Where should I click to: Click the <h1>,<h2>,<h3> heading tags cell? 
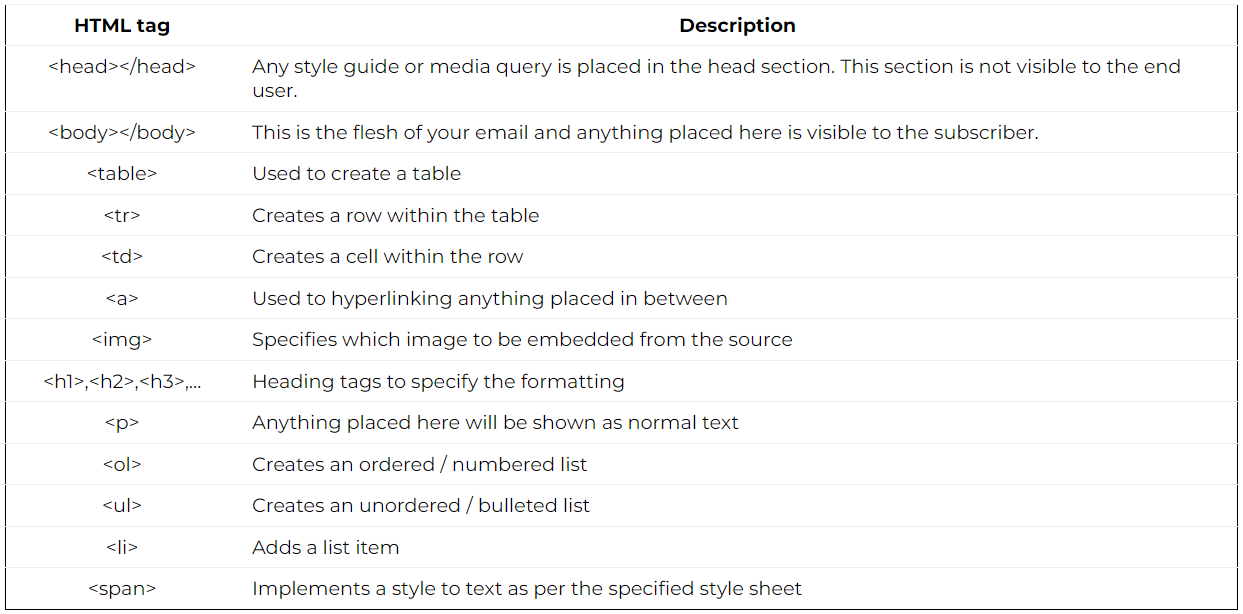(x=122, y=381)
